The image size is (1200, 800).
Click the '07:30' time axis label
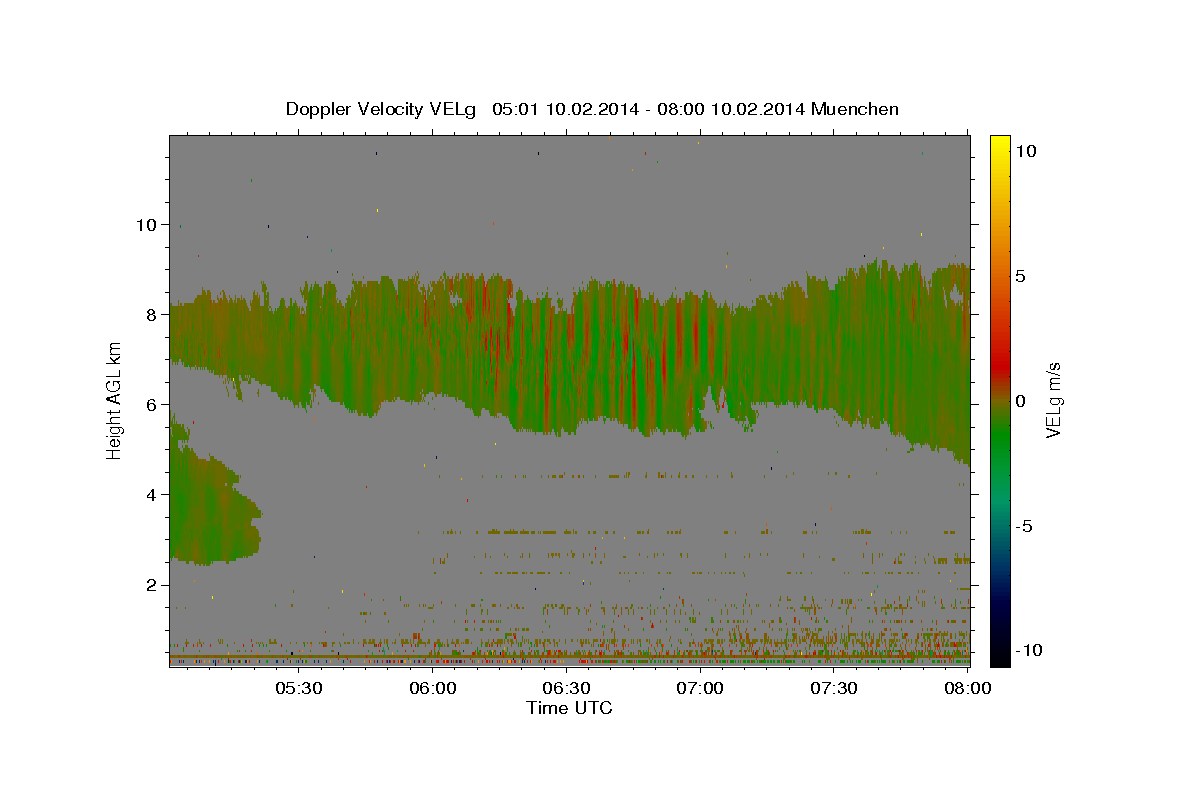pos(834,688)
